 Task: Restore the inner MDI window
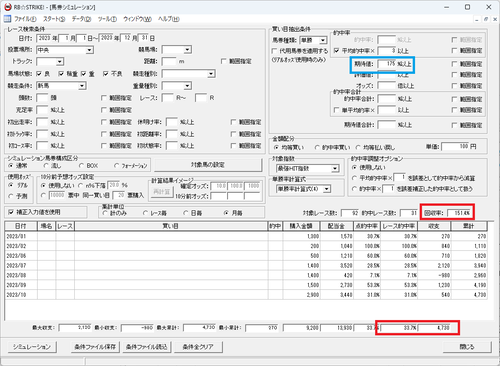click(x=486, y=19)
